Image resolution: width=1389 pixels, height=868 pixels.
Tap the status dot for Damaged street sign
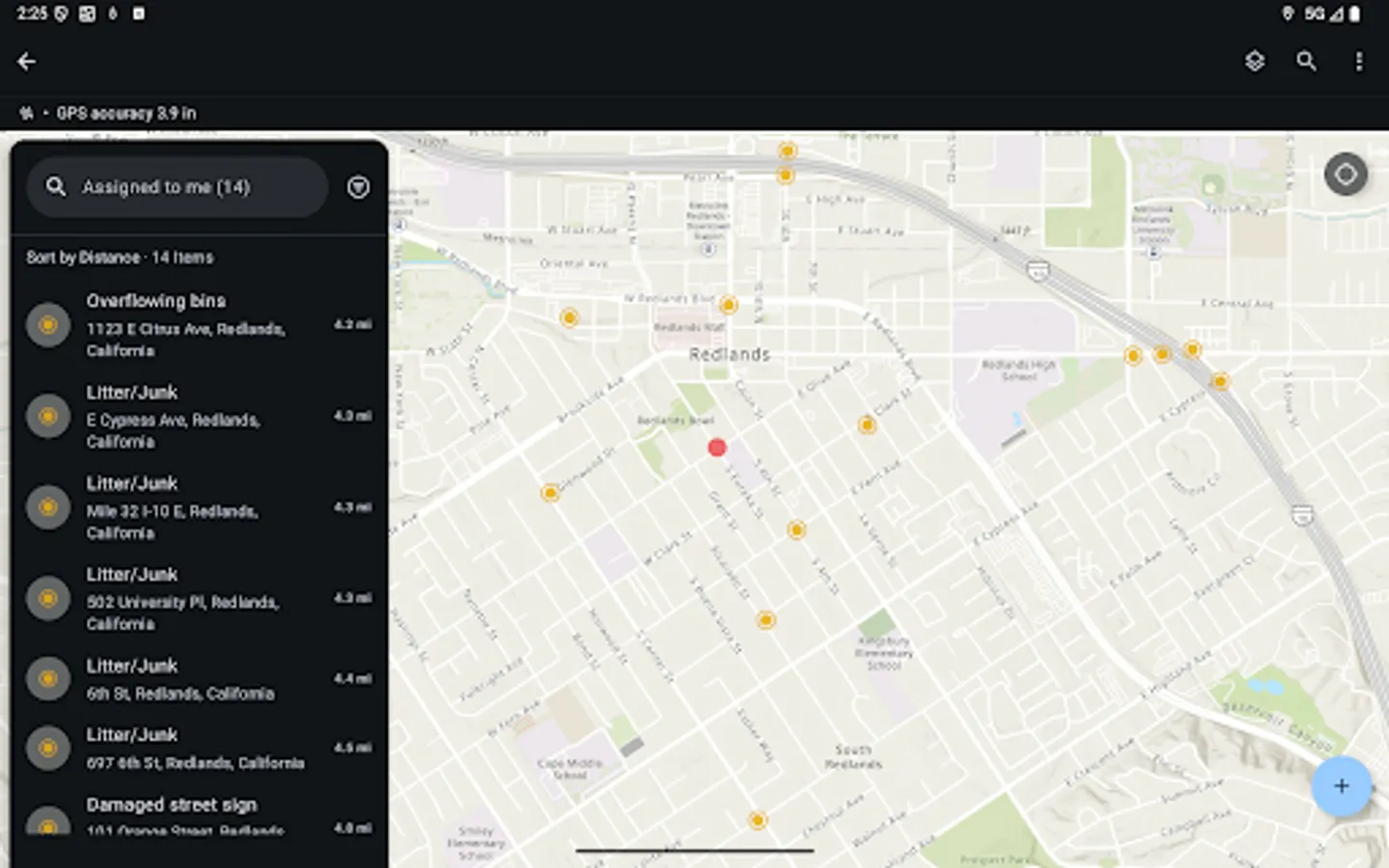(x=47, y=825)
